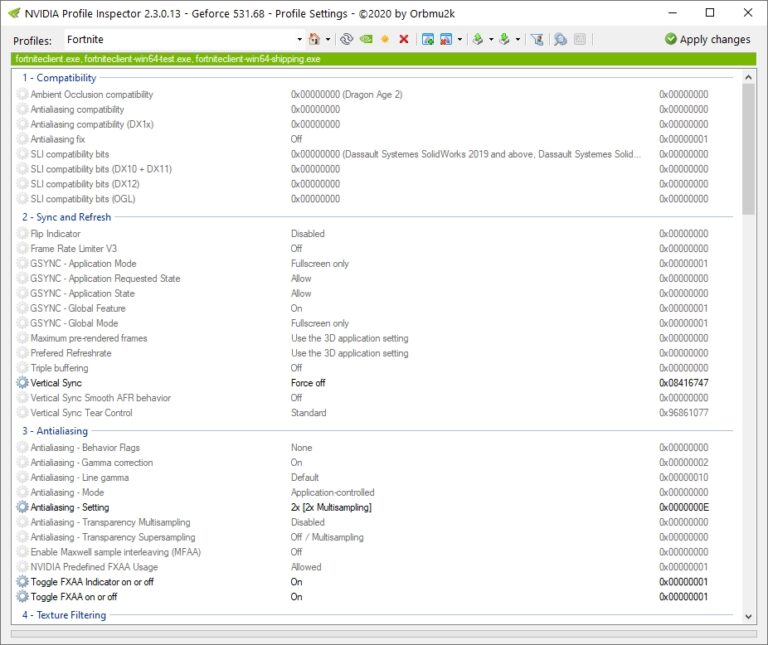Select the Enable Maxwell sample interleaving (MFAA) row
Screen dimensions: 768x645
375,552
